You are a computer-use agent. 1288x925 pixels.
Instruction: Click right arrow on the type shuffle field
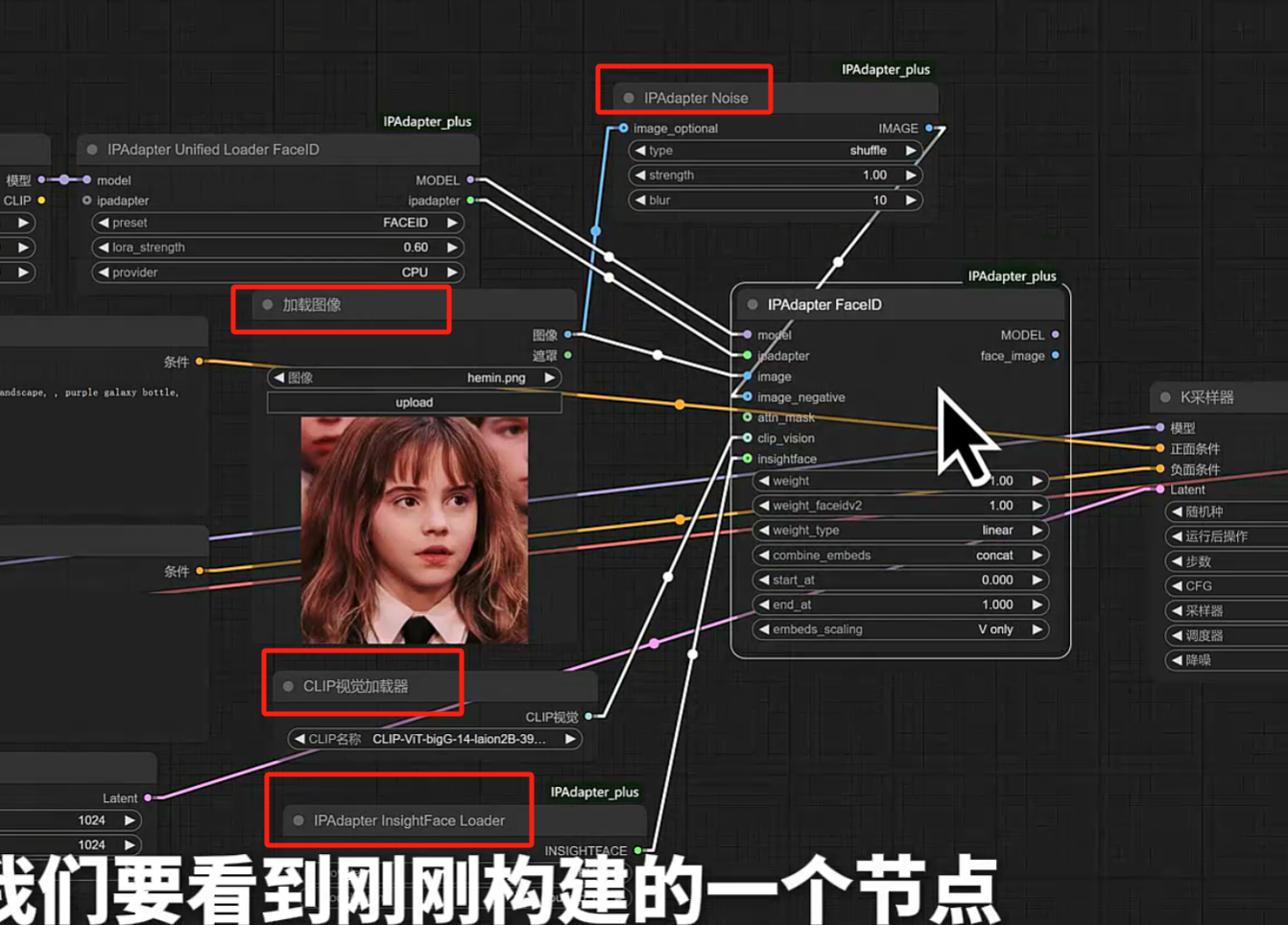coord(910,151)
